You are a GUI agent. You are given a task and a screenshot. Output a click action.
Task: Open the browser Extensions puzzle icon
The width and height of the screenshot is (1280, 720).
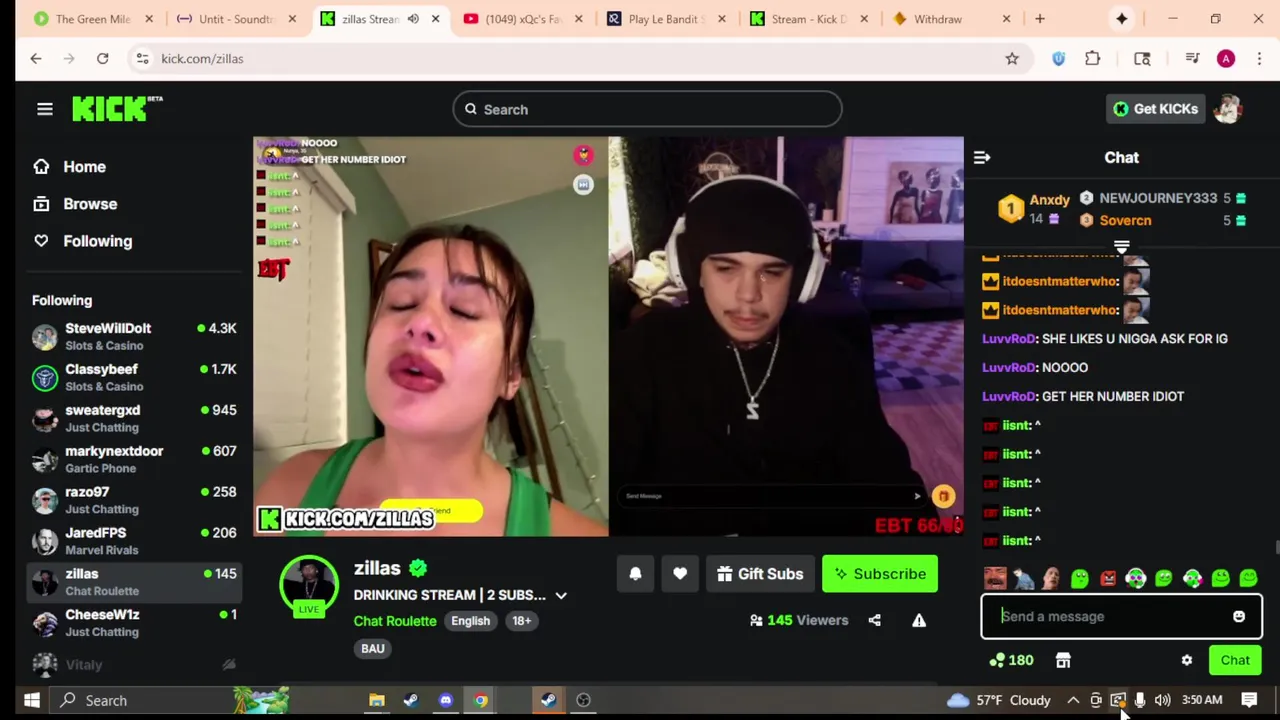1093,59
